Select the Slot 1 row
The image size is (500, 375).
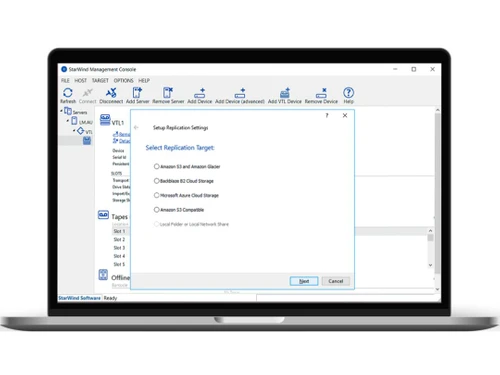coord(119,231)
